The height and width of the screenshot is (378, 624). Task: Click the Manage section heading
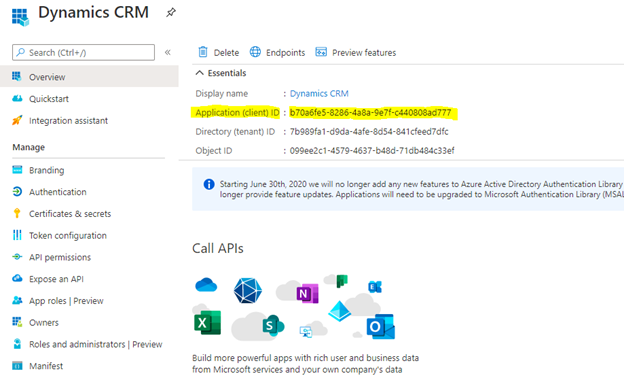[x=29, y=147]
